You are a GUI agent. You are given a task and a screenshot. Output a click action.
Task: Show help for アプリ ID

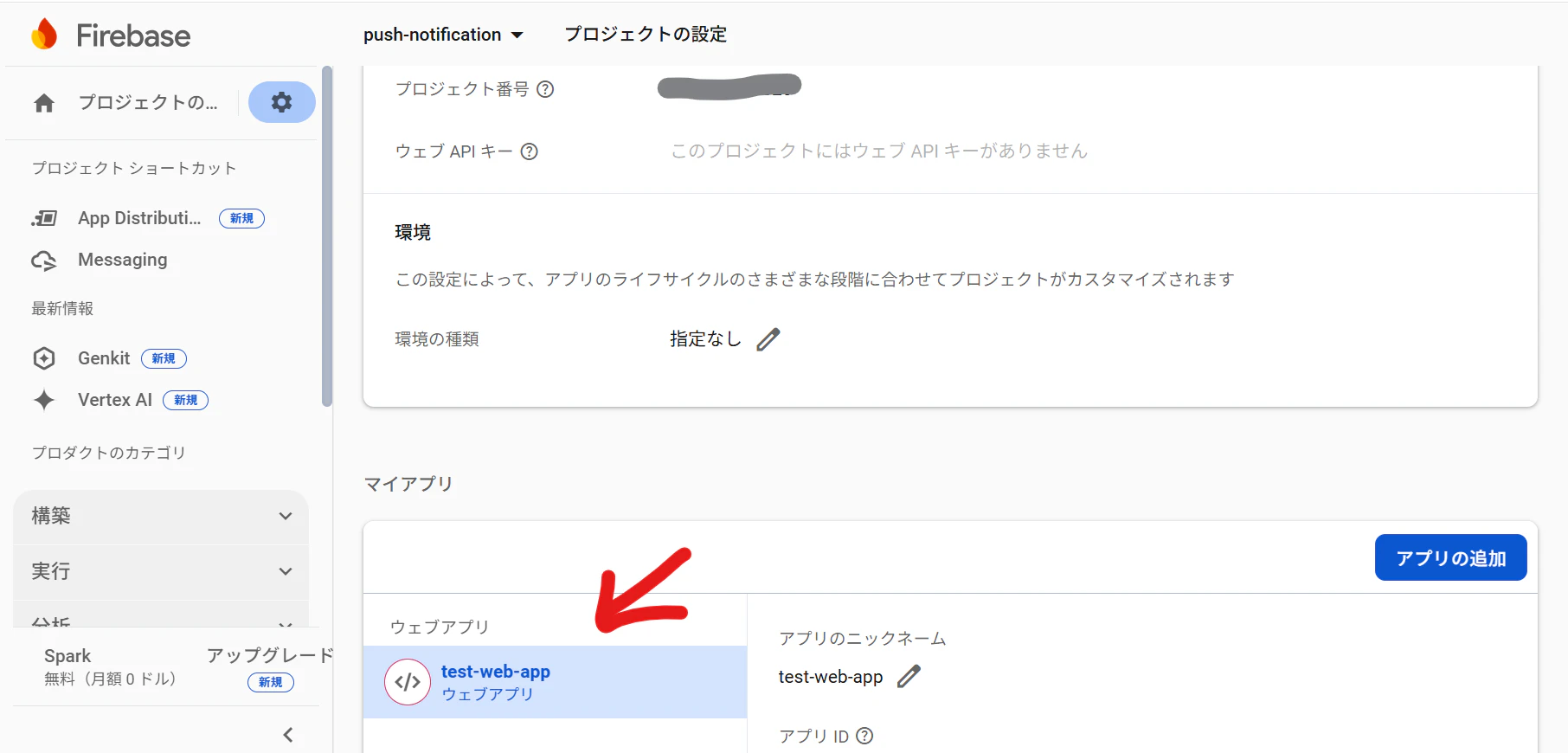[864, 736]
